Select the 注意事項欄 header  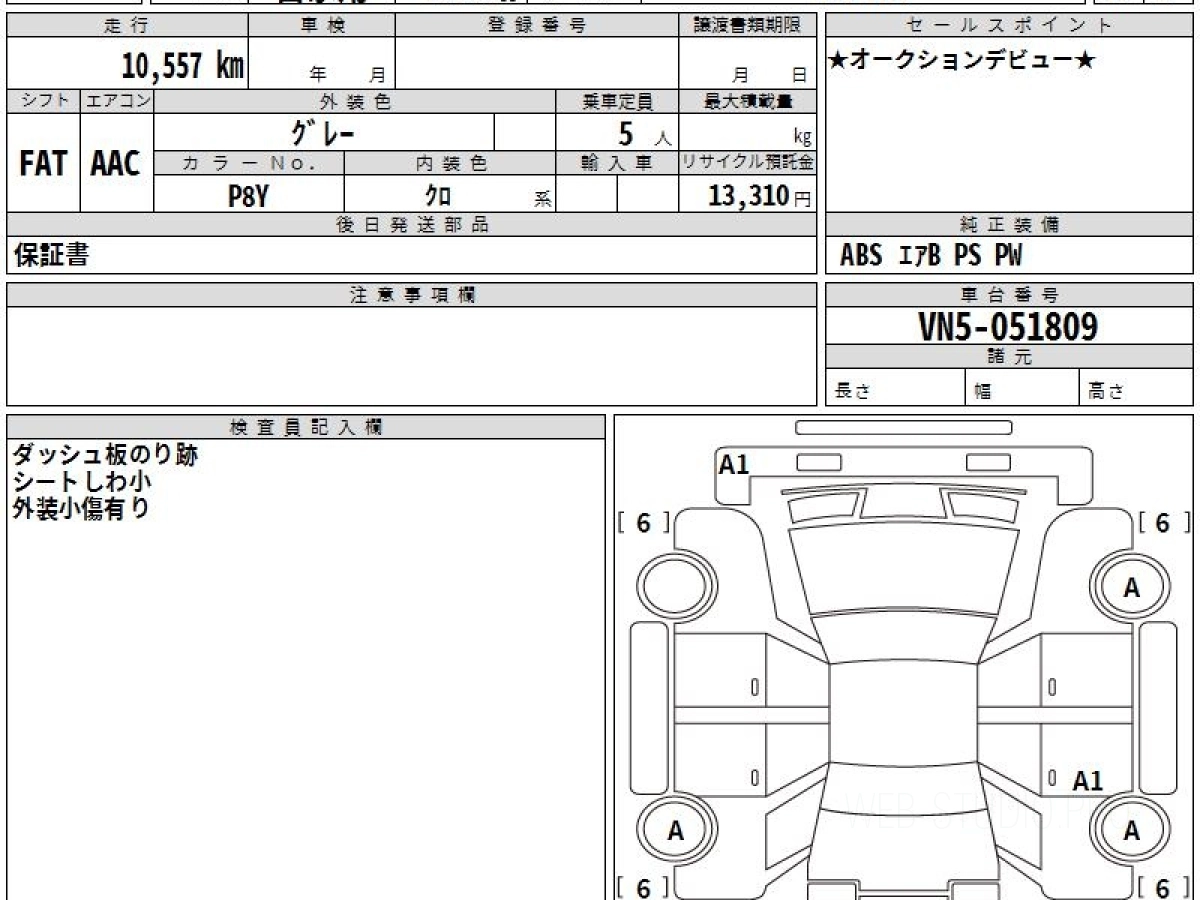[x=412, y=295]
